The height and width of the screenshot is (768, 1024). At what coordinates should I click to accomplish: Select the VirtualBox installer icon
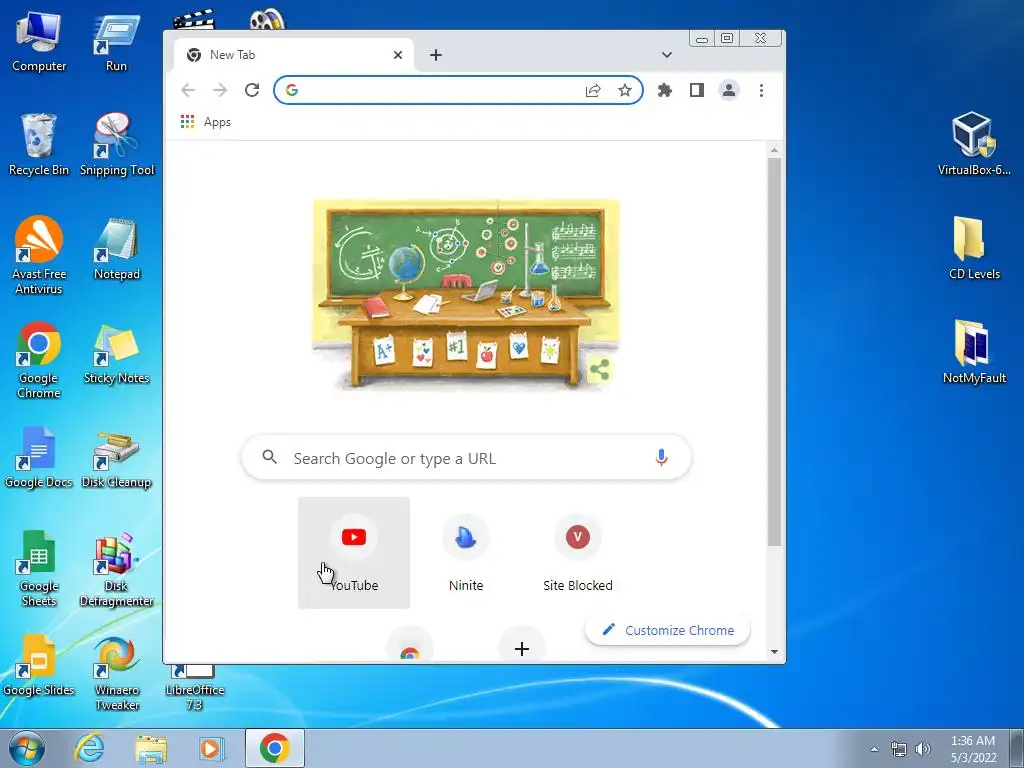974,144
